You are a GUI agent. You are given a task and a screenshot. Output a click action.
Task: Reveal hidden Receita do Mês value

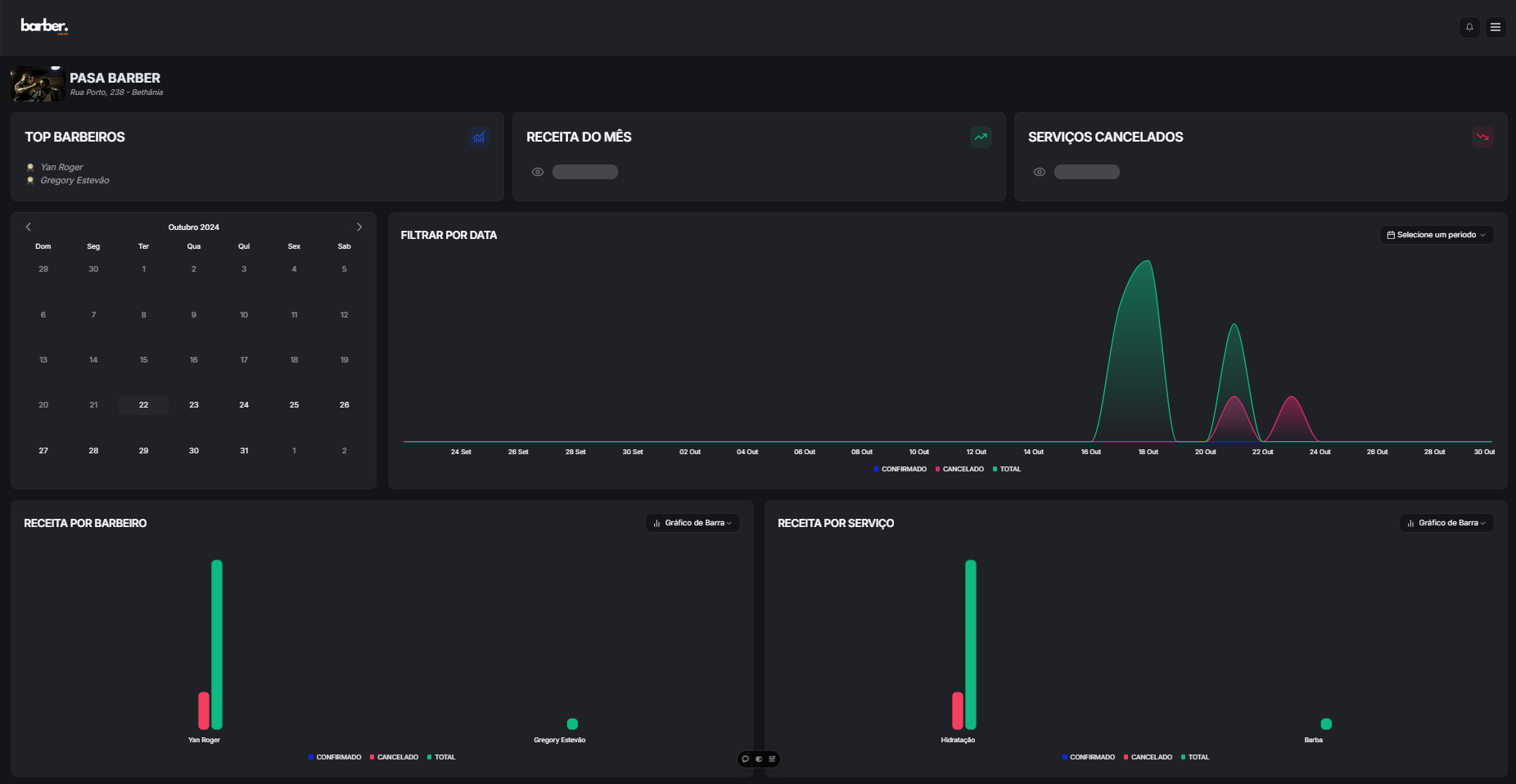click(538, 172)
